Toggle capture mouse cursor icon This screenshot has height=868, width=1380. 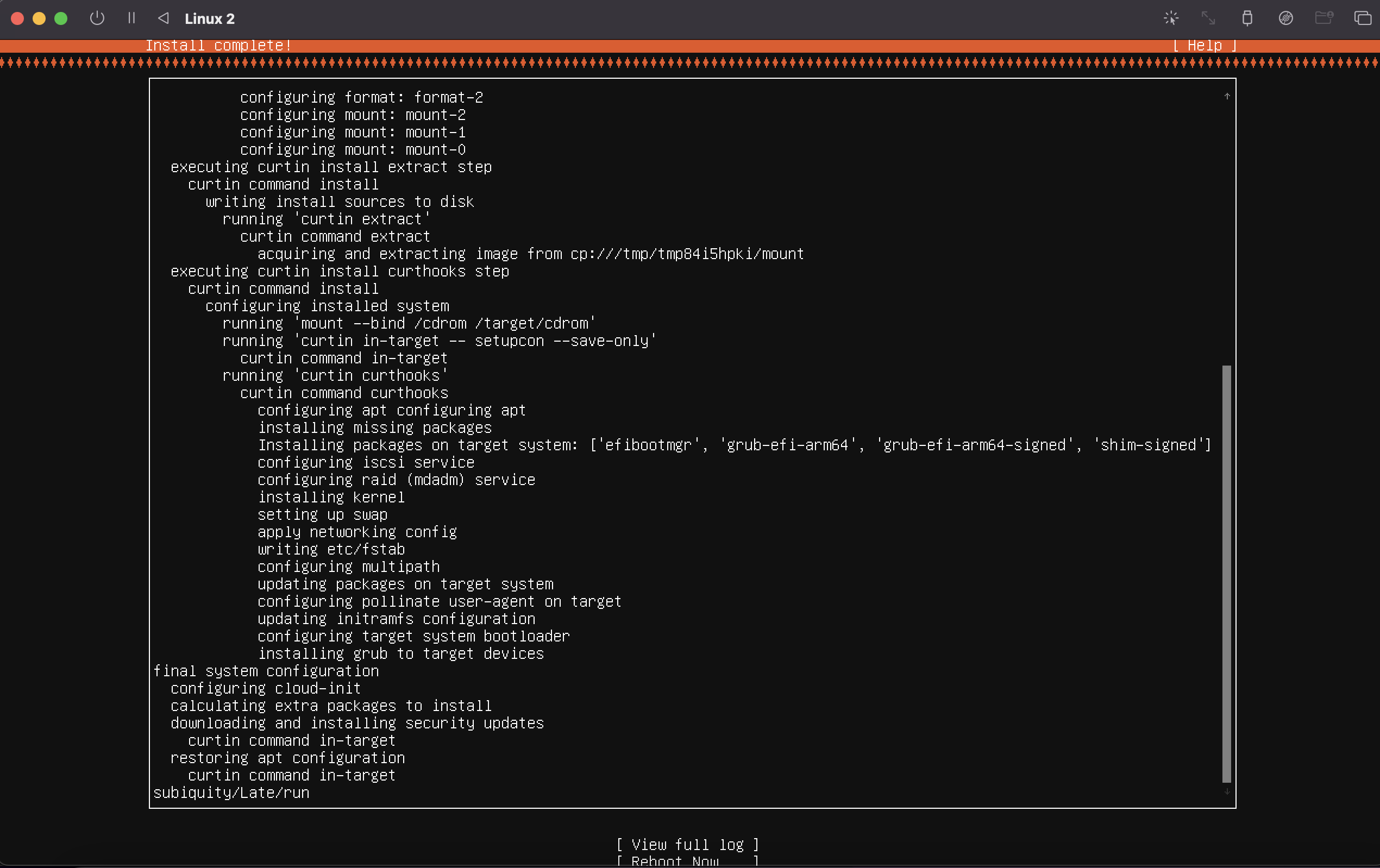(x=1171, y=18)
